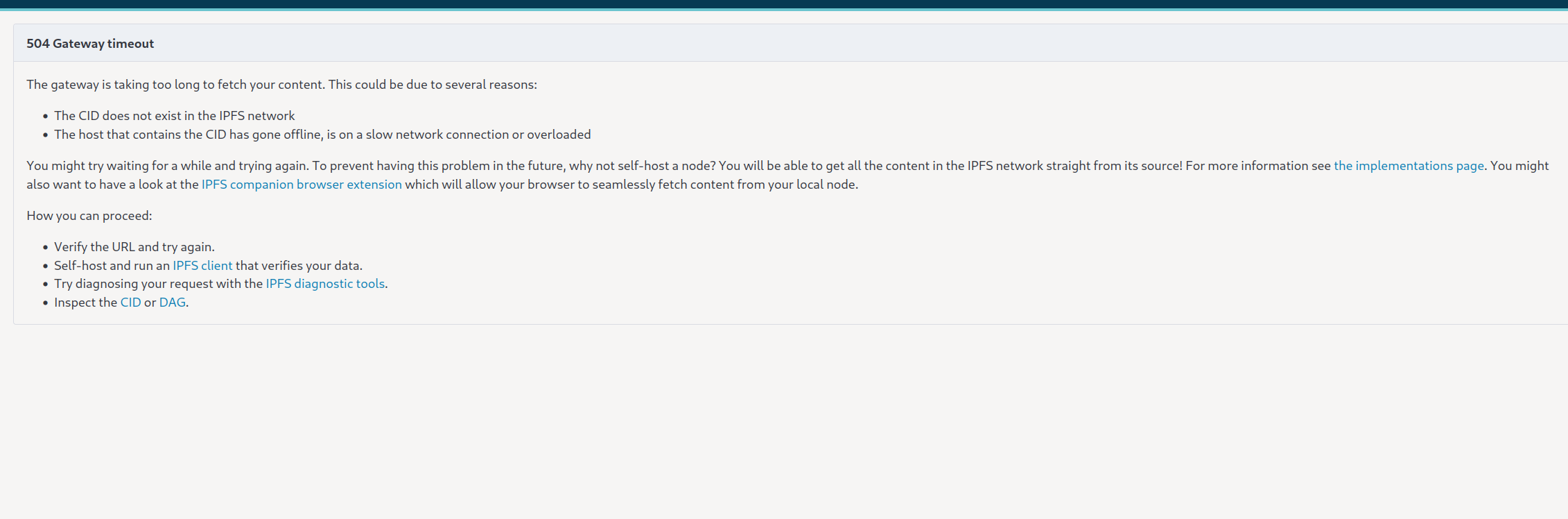This screenshot has height=519, width=1568.
Task: Open the implementations page link
Action: click(x=1409, y=166)
